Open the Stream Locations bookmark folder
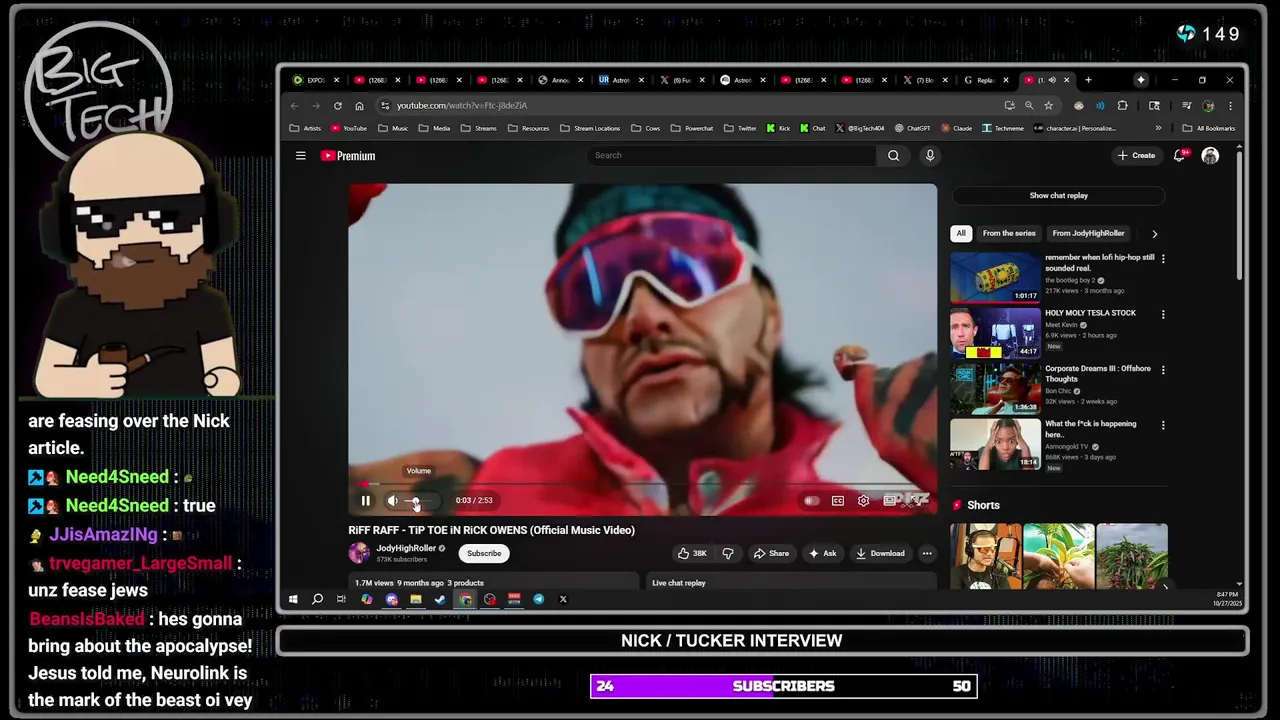Screen dimensions: 1280x720 coord(591,128)
